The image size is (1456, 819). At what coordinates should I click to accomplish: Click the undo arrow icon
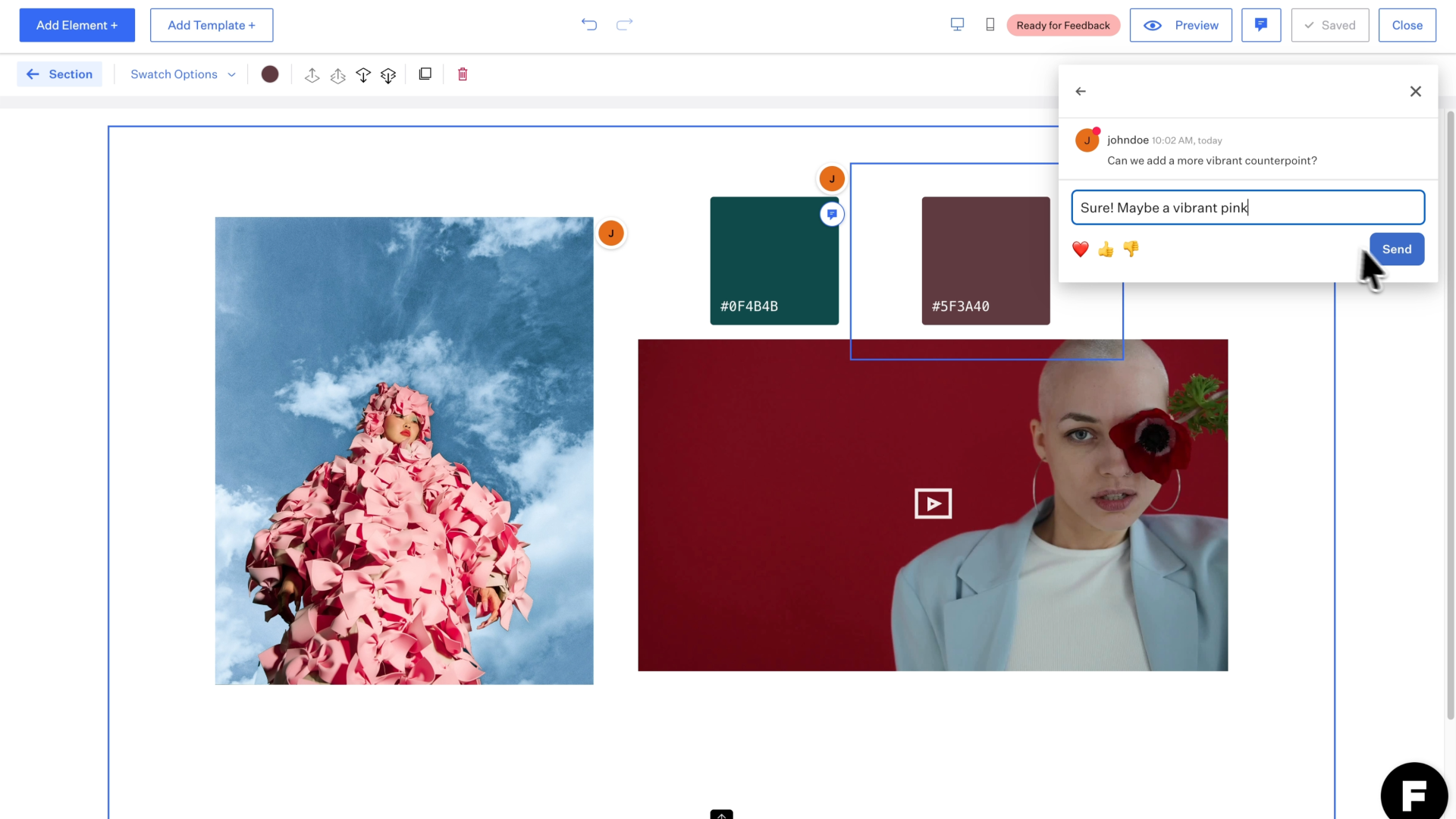click(589, 25)
